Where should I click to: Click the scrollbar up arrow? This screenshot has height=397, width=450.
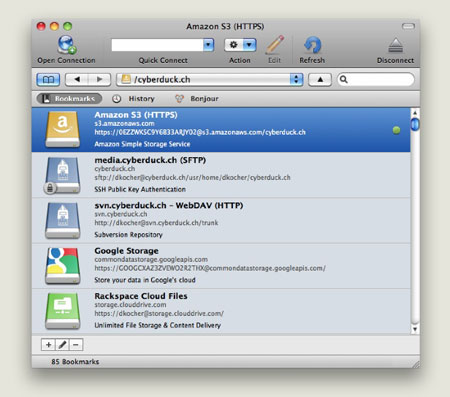point(415,113)
